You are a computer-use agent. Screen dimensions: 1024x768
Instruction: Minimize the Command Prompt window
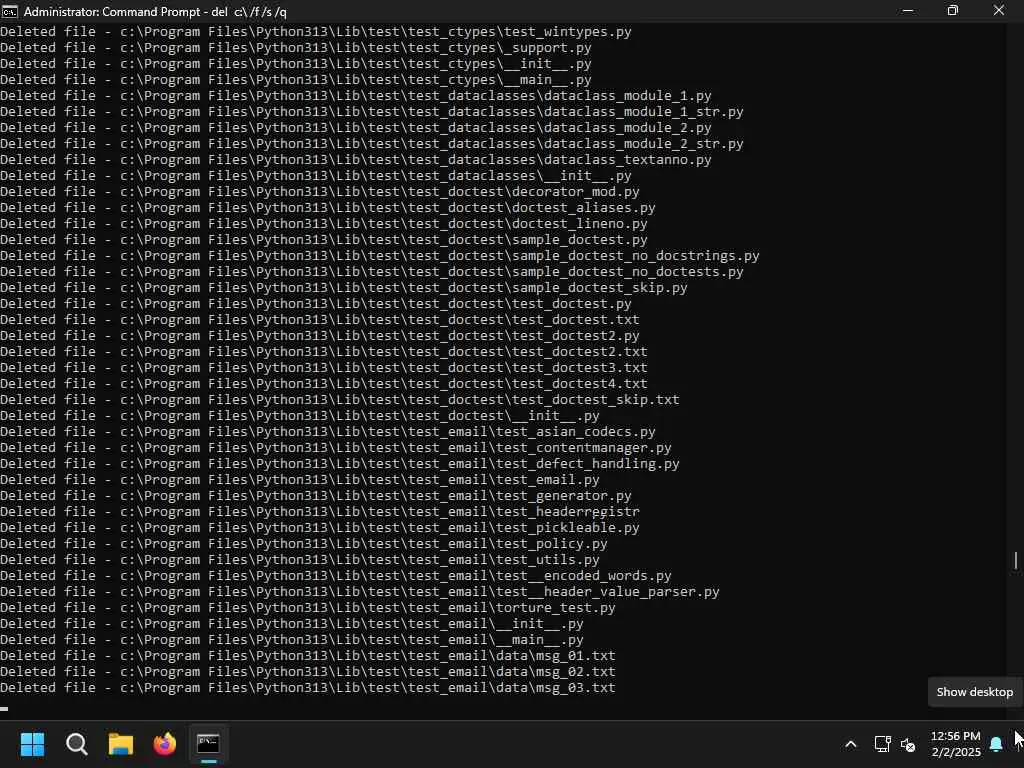coord(908,11)
